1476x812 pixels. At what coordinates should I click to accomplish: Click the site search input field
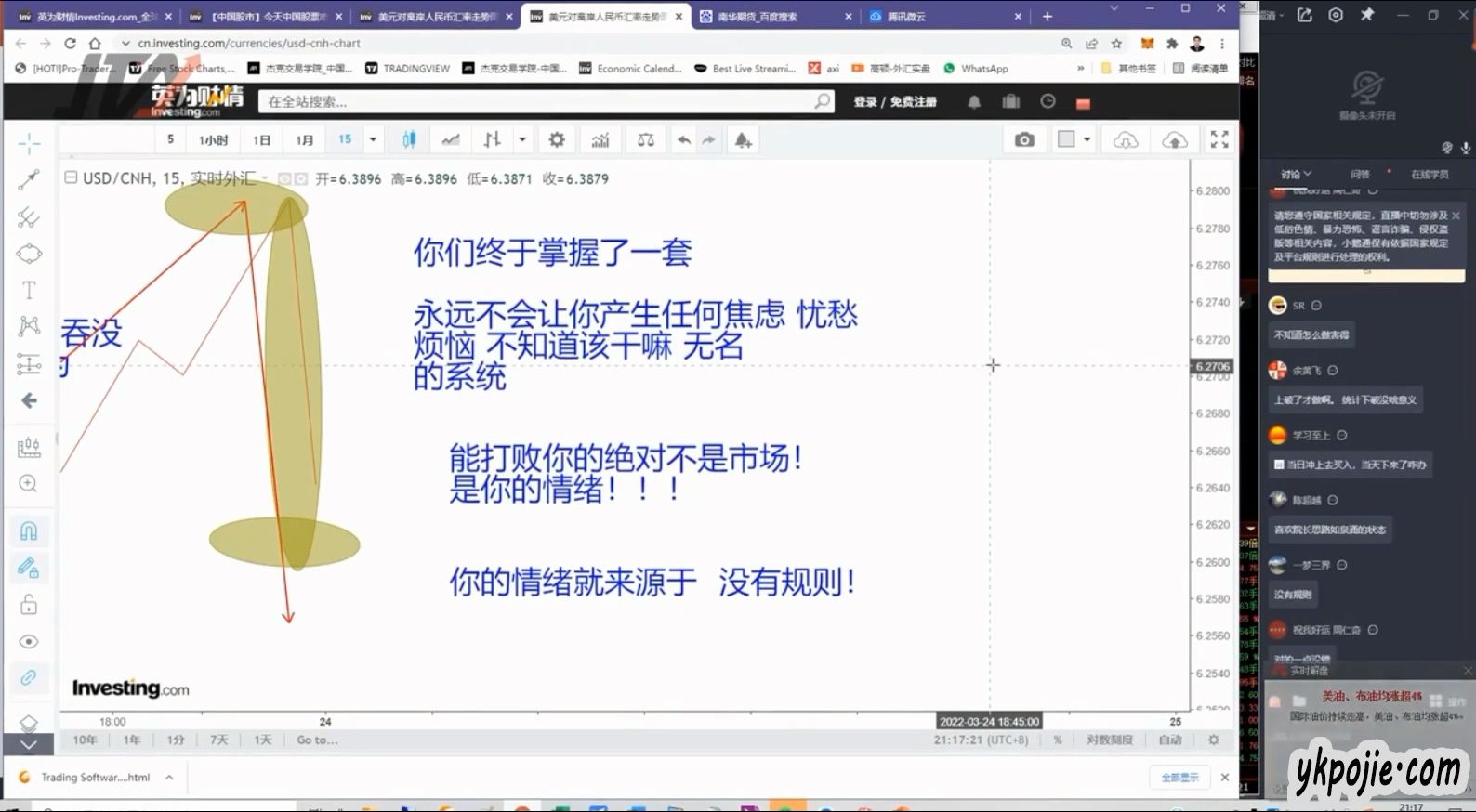tap(539, 102)
